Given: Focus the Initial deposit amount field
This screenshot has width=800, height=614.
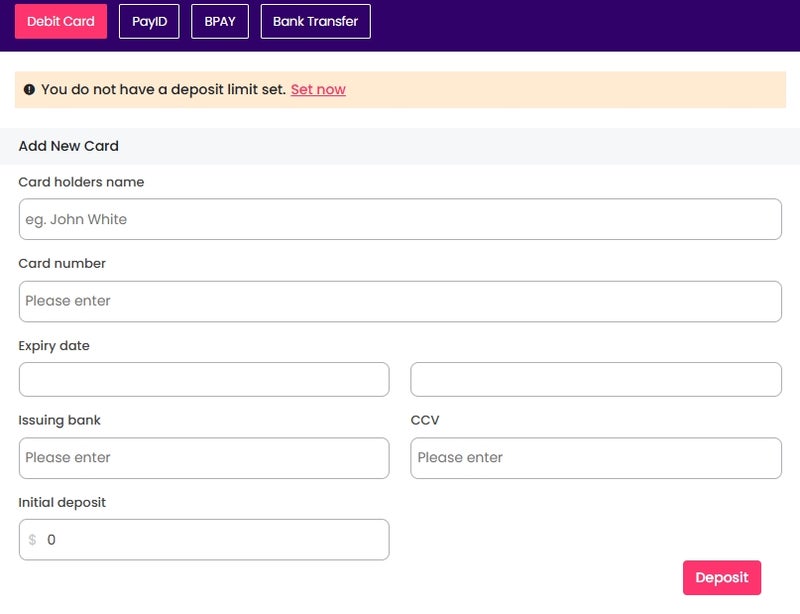Looking at the screenshot, I should (204, 539).
